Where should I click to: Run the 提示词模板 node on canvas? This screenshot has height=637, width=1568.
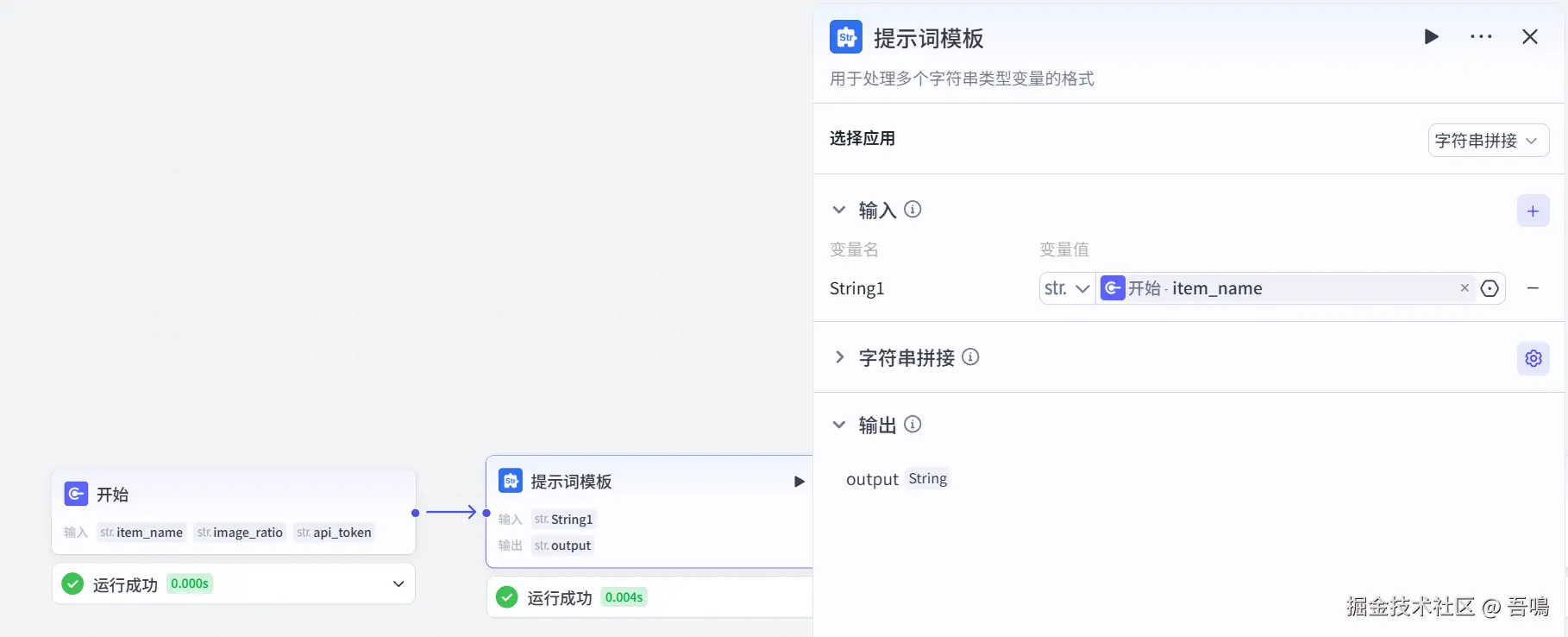click(799, 482)
